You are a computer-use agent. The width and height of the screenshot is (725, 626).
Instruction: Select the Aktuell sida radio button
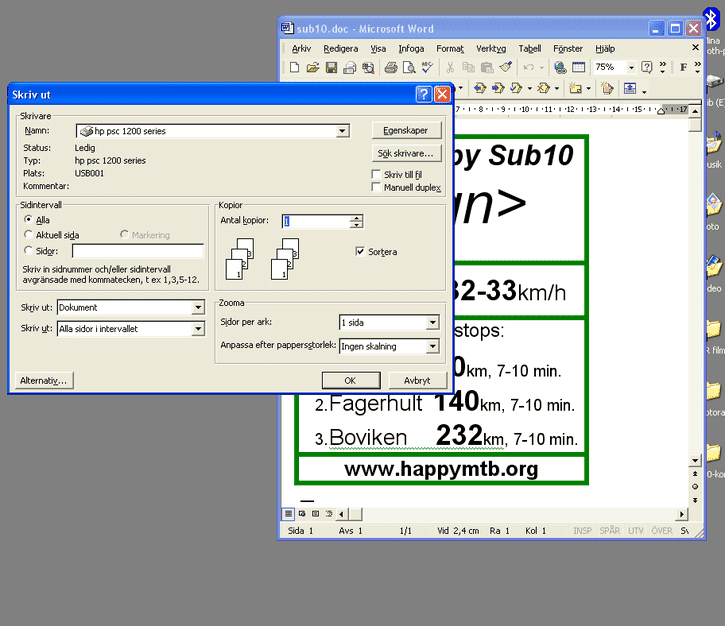coord(27,235)
